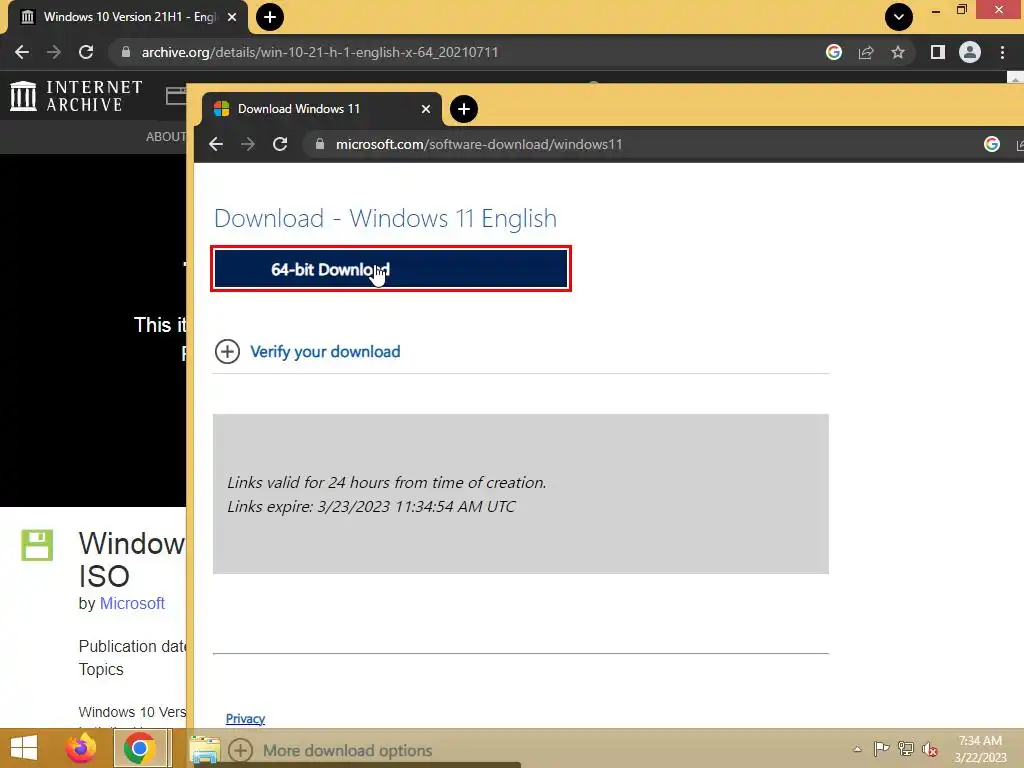Expand More download options

pyautogui.click(x=240, y=750)
